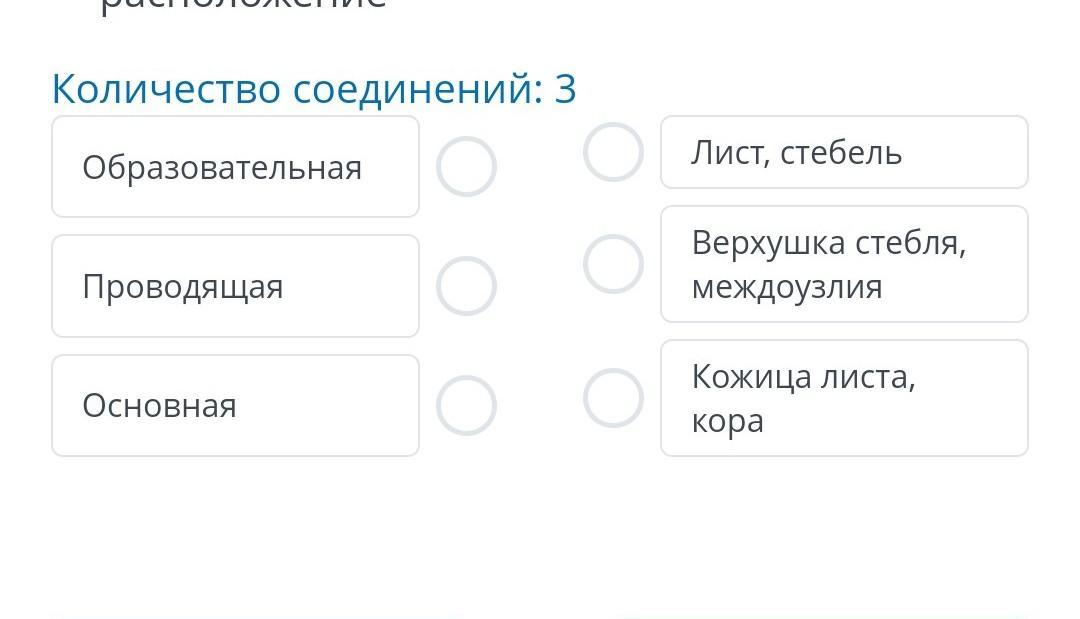Click the word междоузлия
This screenshot has height=619, width=1080.
point(787,288)
